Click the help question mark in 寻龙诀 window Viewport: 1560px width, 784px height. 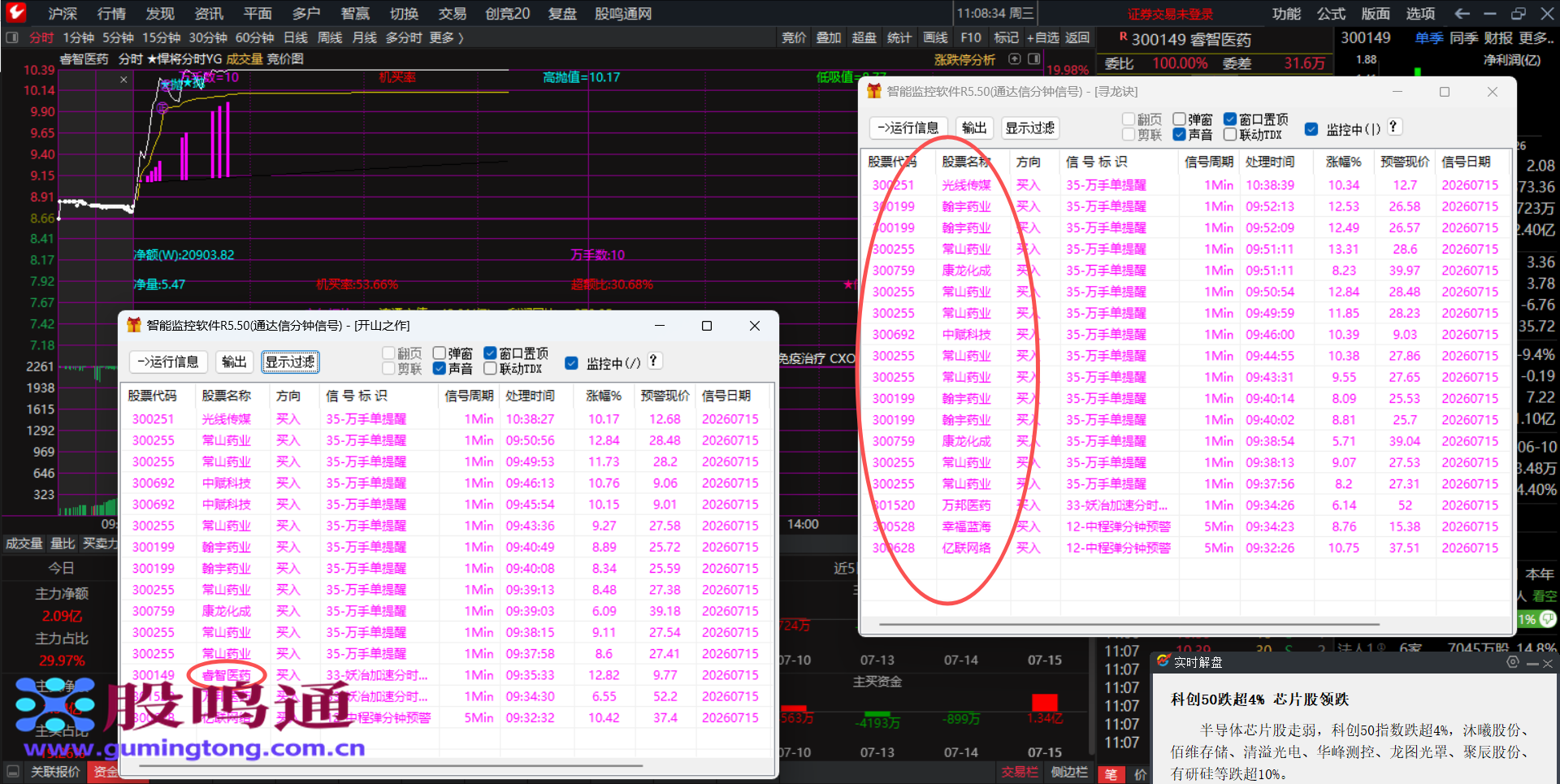[x=1393, y=127]
